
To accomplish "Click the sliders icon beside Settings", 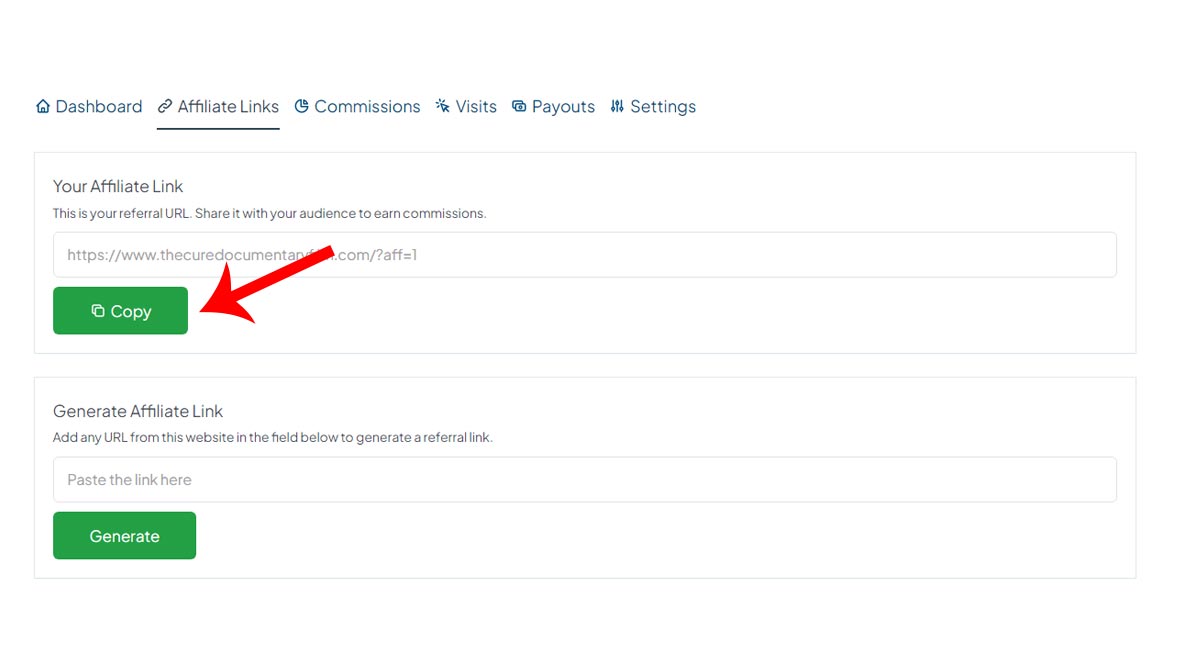I will tap(617, 106).
